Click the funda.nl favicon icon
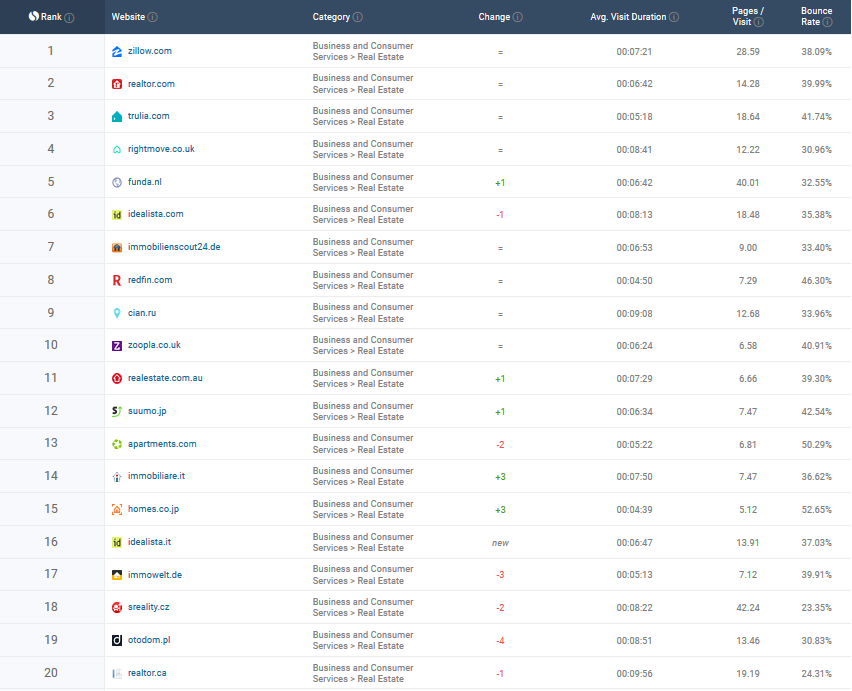The image size is (852, 691). click(117, 183)
